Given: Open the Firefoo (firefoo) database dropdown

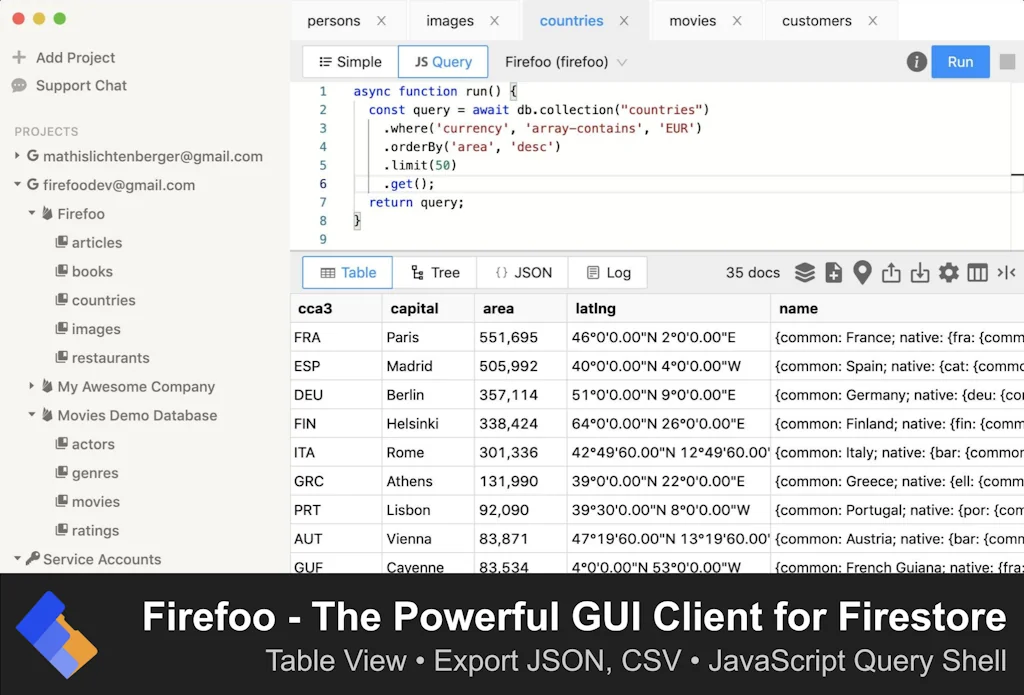Looking at the screenshot, I should (565, 61).
